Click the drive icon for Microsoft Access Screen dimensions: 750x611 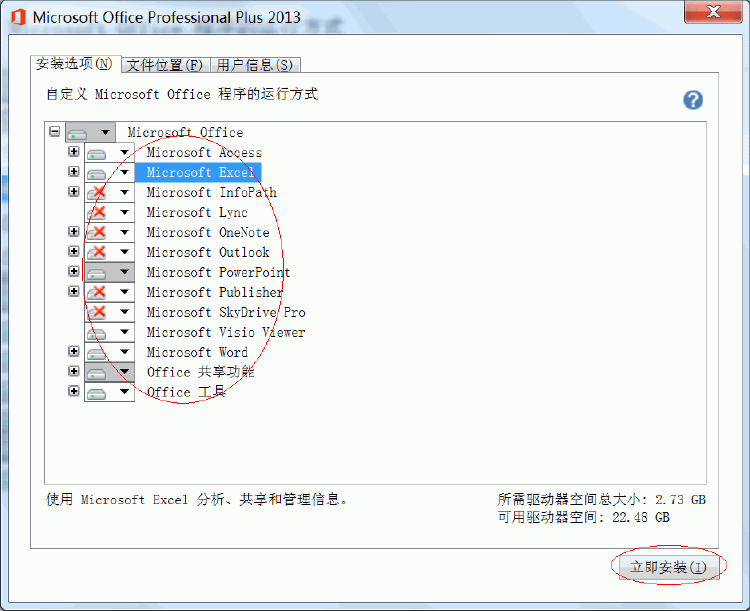pos(97,154)
